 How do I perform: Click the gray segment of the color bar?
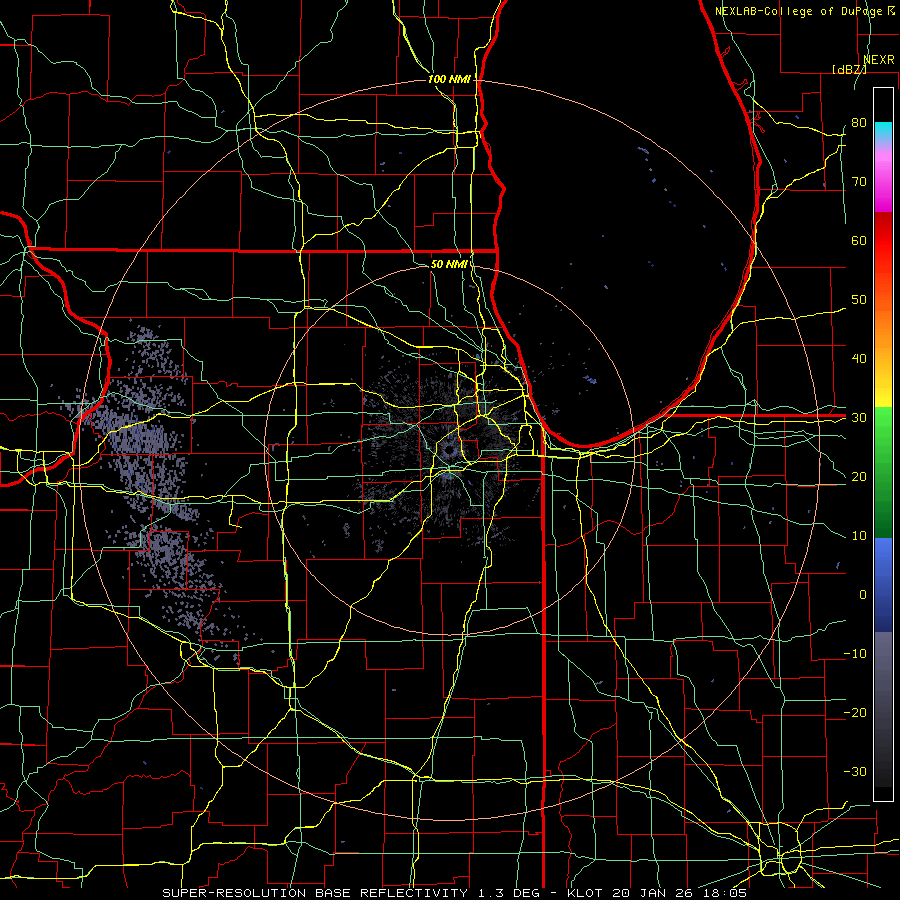click(x=883, y=709)
